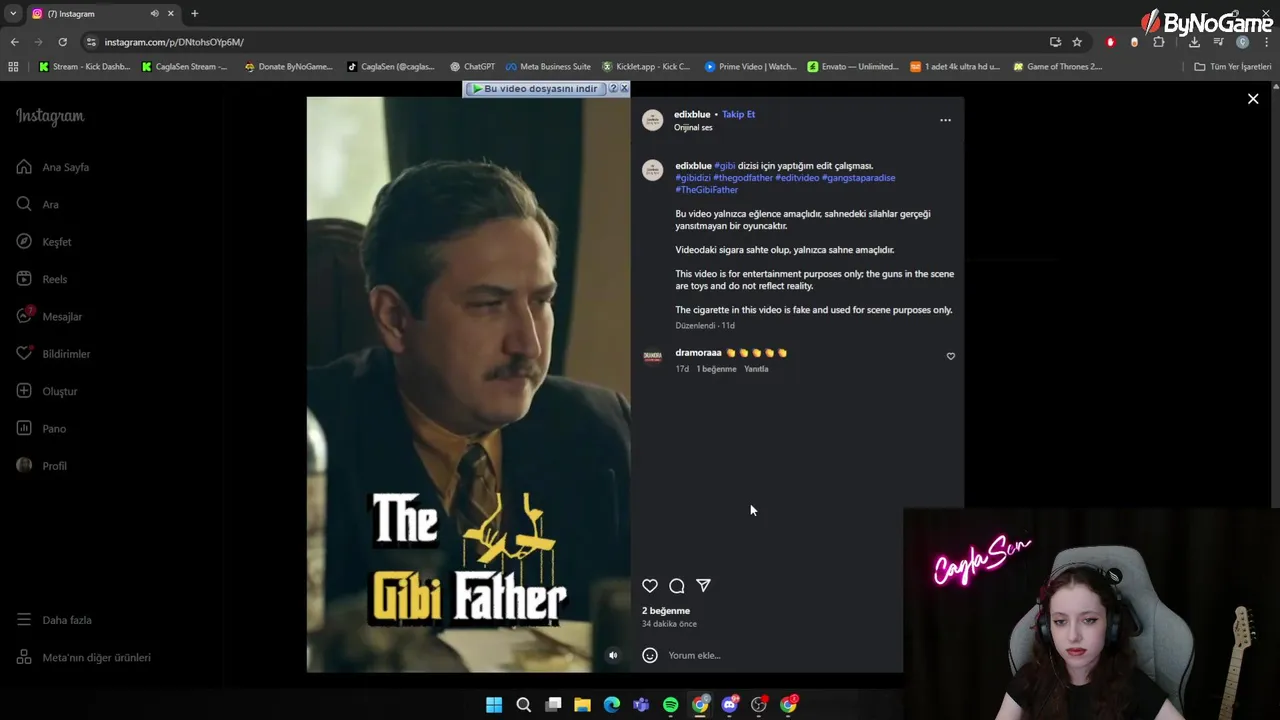Open File Explorer from taskbar
Viewport: 1280px width, 720px height.
582,705
